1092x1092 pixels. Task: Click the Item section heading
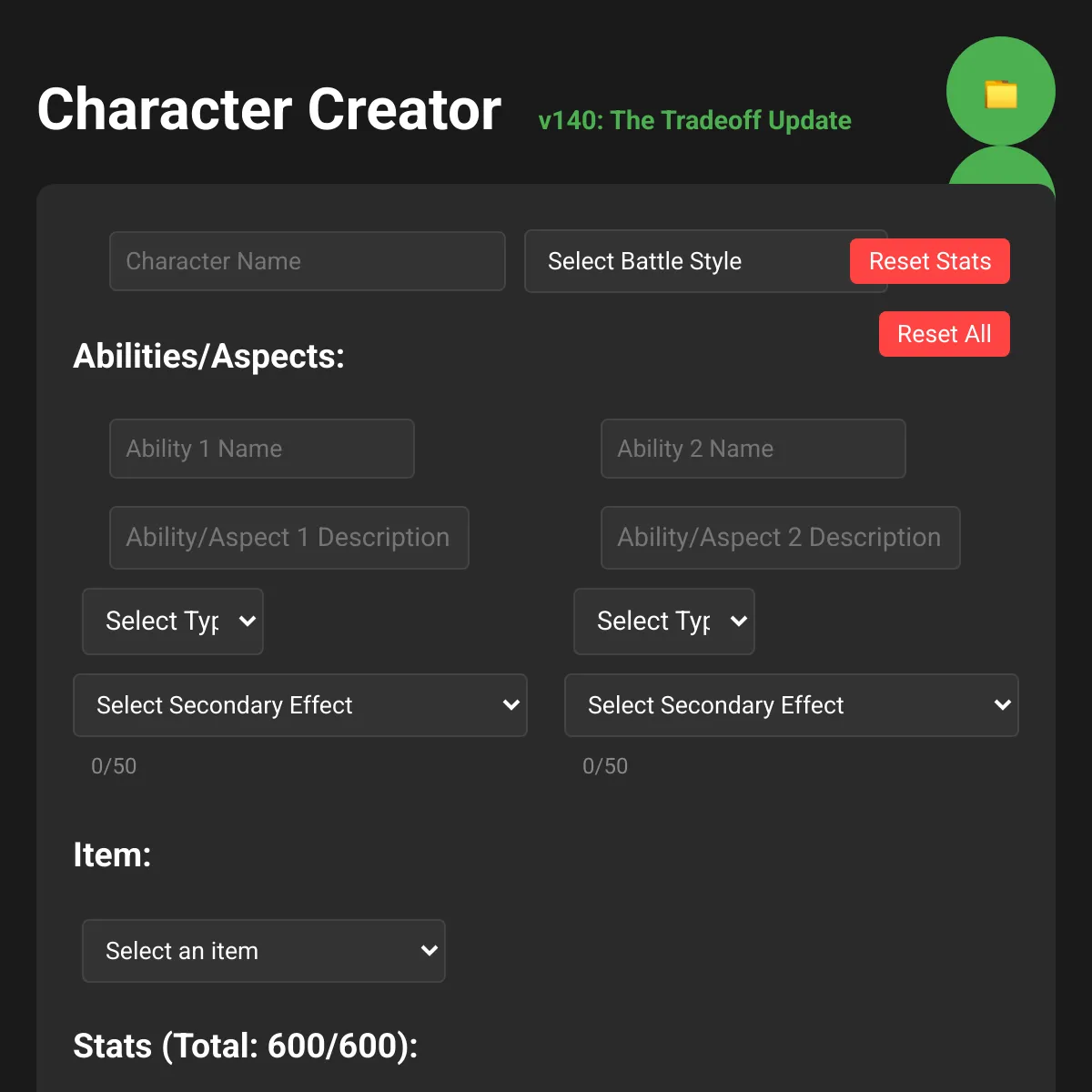[112, 854]
